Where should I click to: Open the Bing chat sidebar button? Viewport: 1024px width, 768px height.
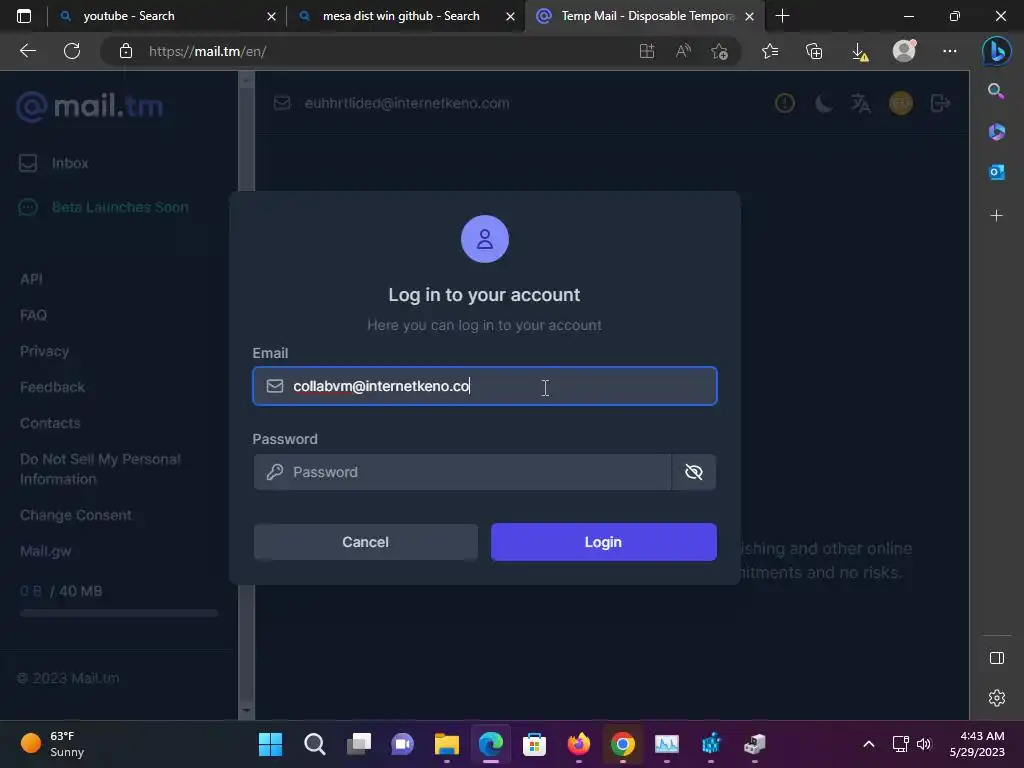[x=997, y=51]
